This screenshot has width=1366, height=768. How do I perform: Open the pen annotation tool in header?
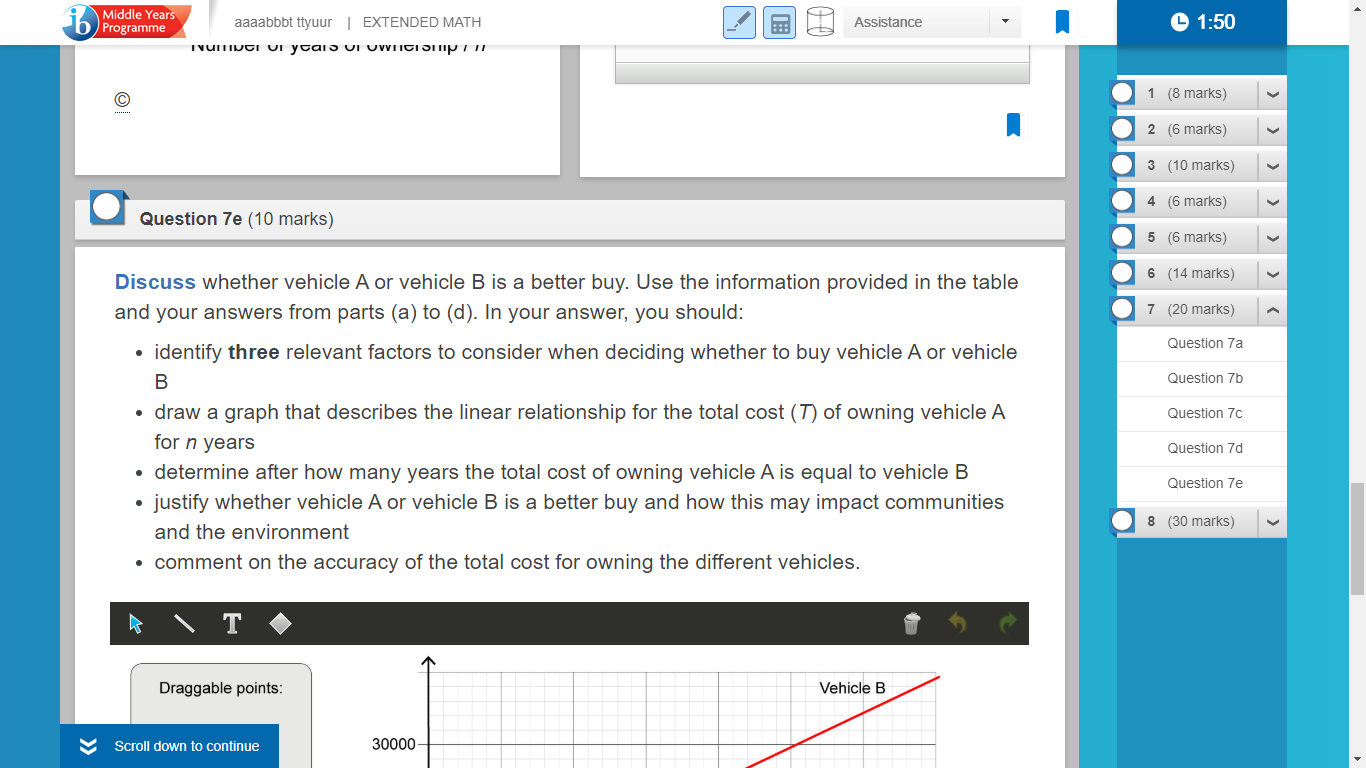(x=740, y=22)
